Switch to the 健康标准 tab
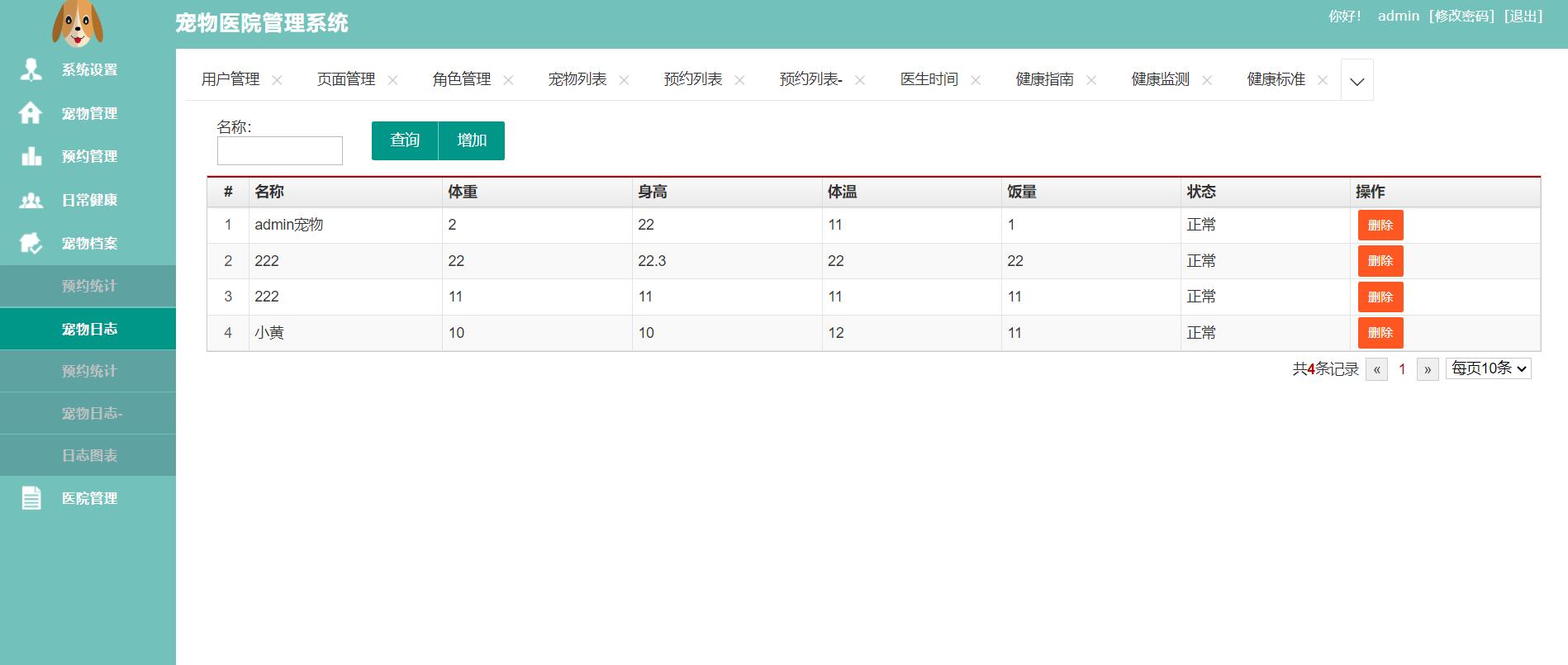1568x665 pixels. tap(1276, 79)
